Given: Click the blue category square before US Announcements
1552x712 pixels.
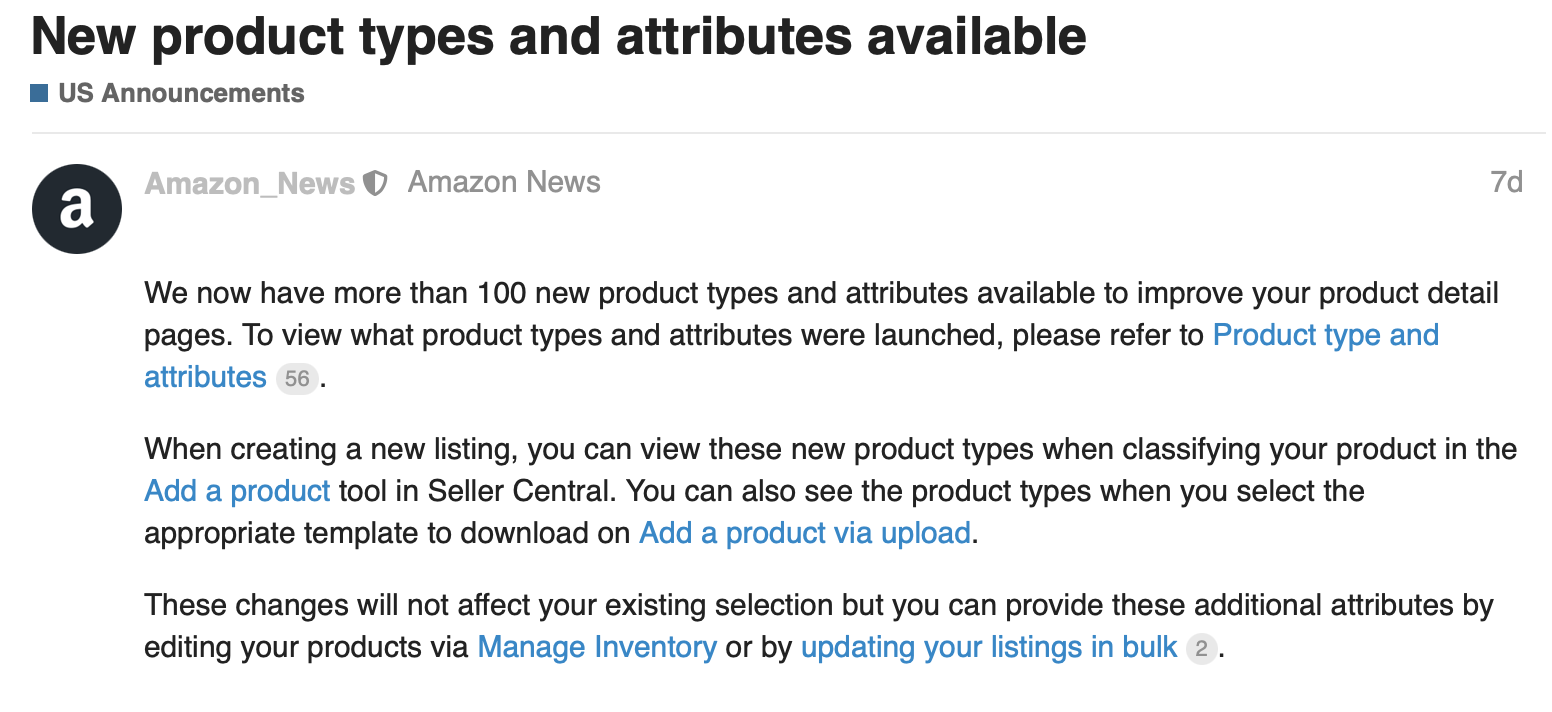Looking at the screenshot, I should pos(40,94).
